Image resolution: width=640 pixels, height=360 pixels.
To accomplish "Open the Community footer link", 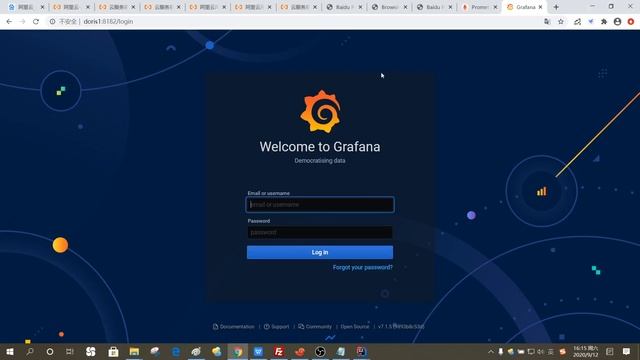I will click(x=315, y=327).
